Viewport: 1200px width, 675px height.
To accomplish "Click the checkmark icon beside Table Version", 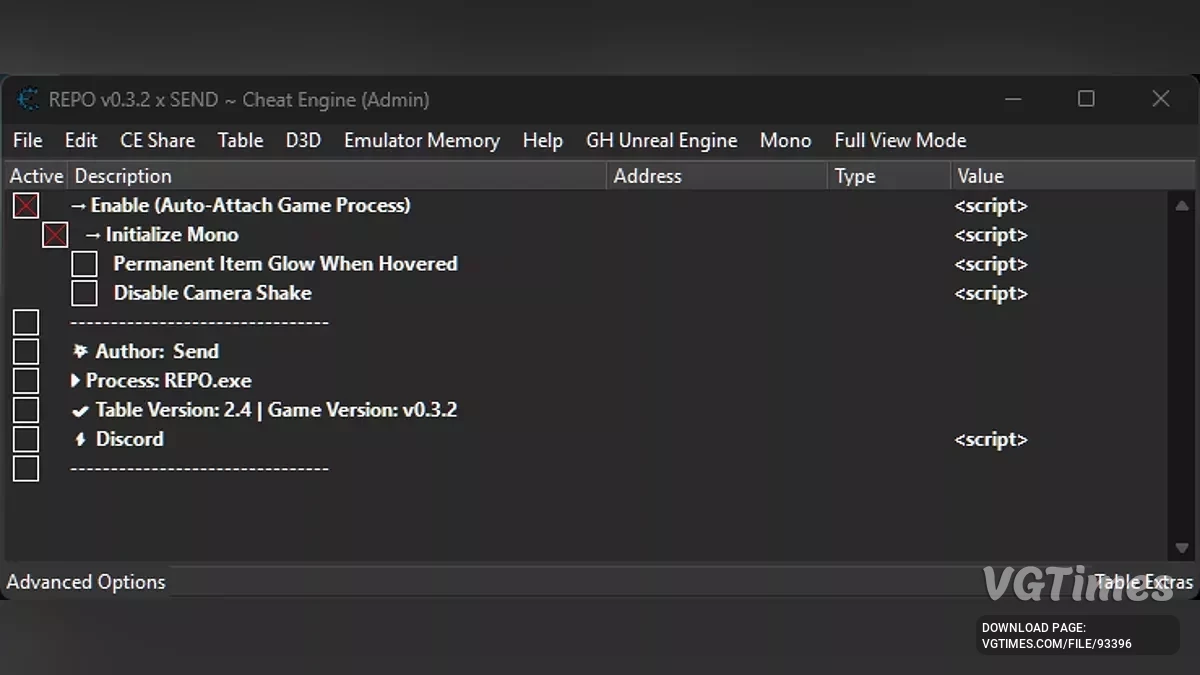I will point(81,409).
